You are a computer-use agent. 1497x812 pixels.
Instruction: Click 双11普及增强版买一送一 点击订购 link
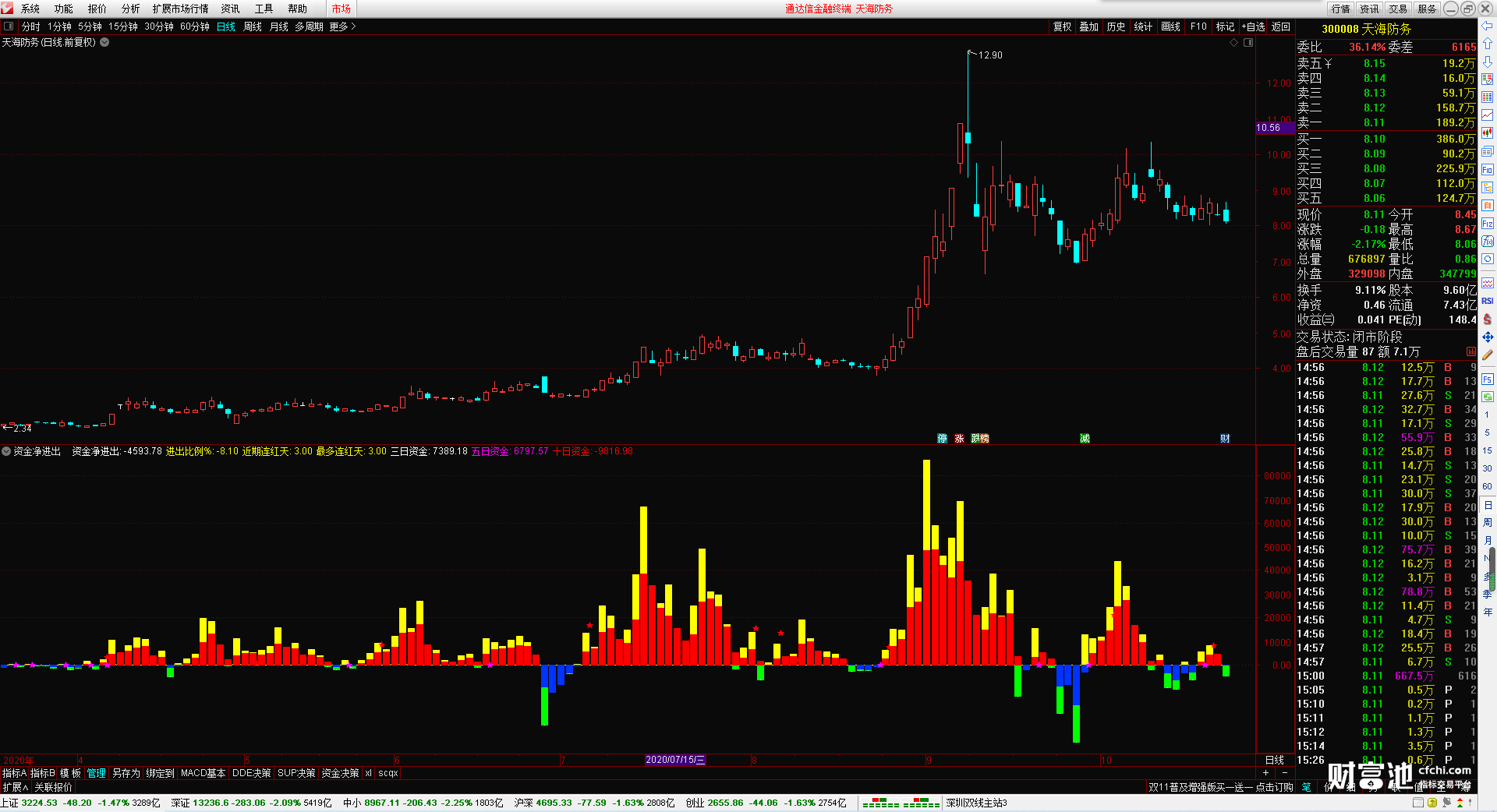(1220, 787)
